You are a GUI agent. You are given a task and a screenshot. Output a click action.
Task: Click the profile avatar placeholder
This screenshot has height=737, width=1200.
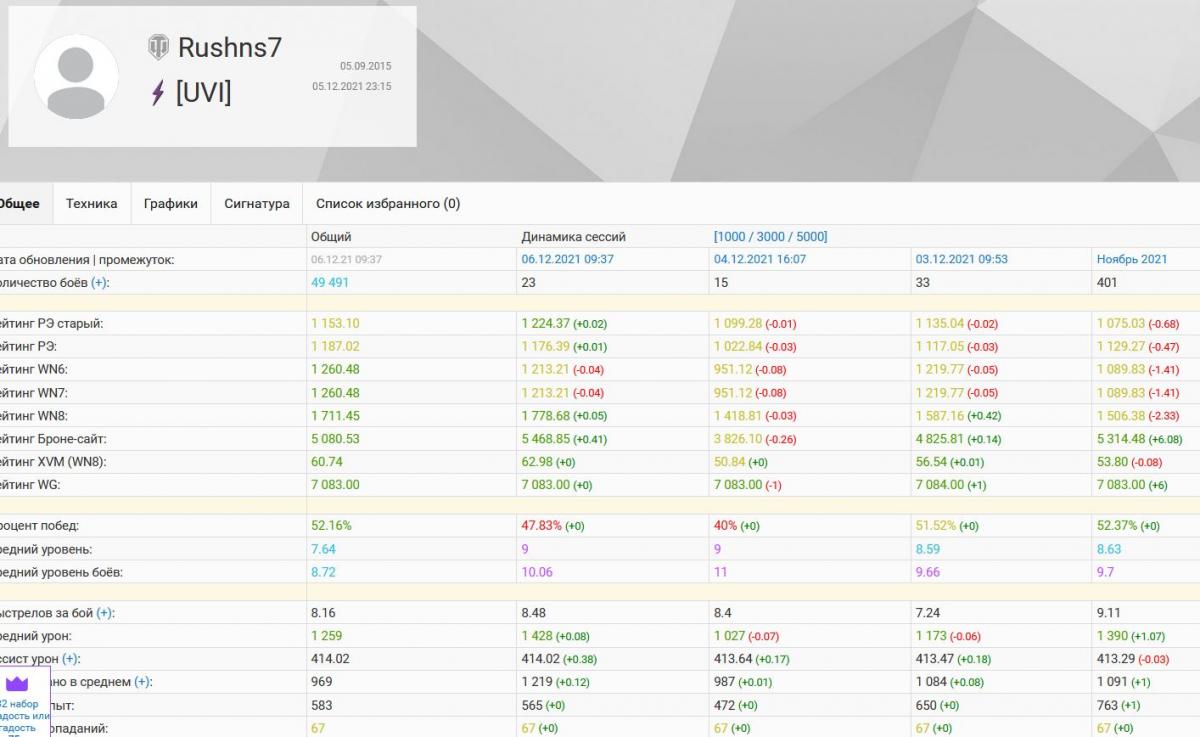[76, 77]
